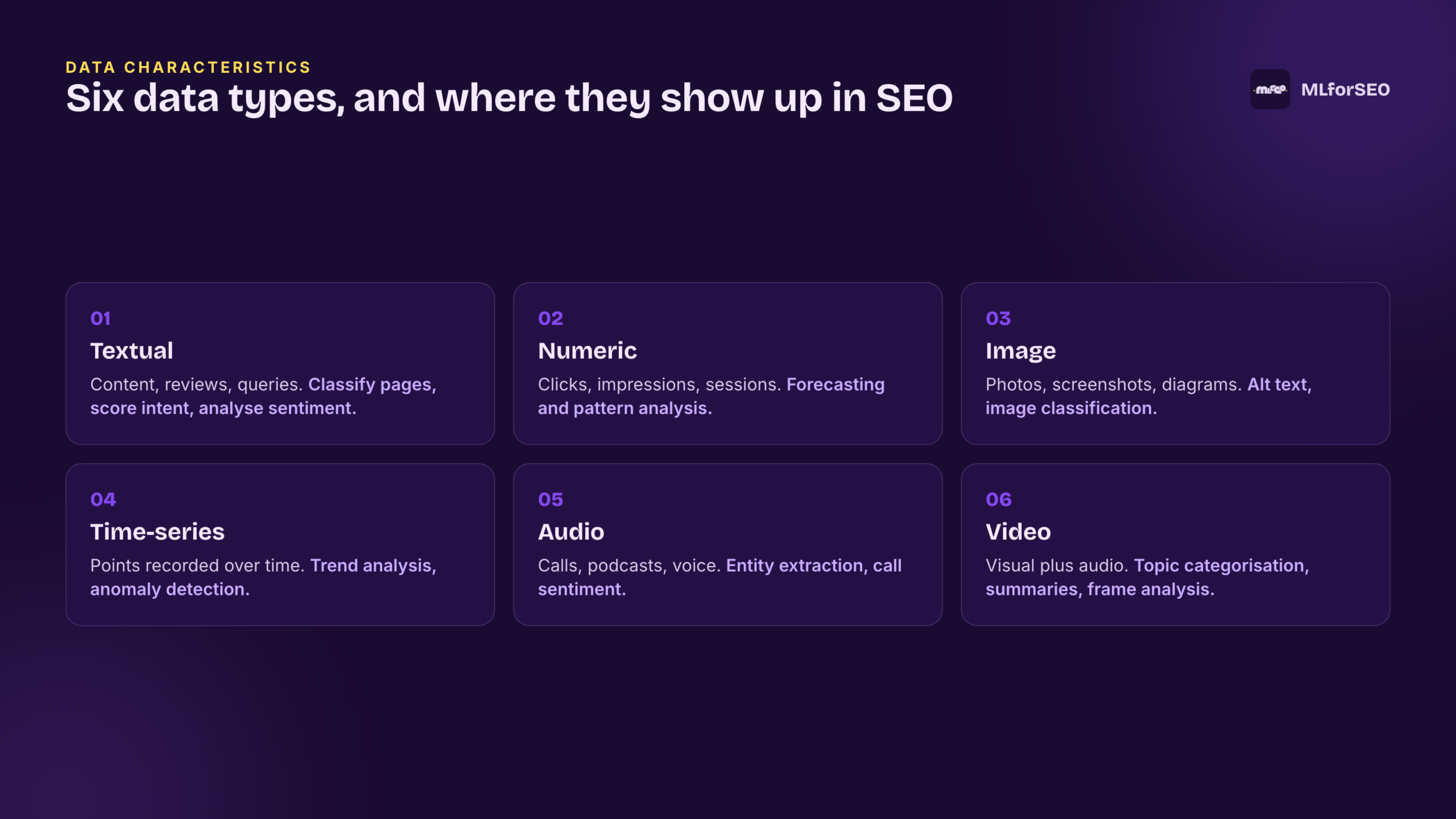Click the '01' card number
The height and width of the screenshot is (819, 1456).
(x=100, y=318)
